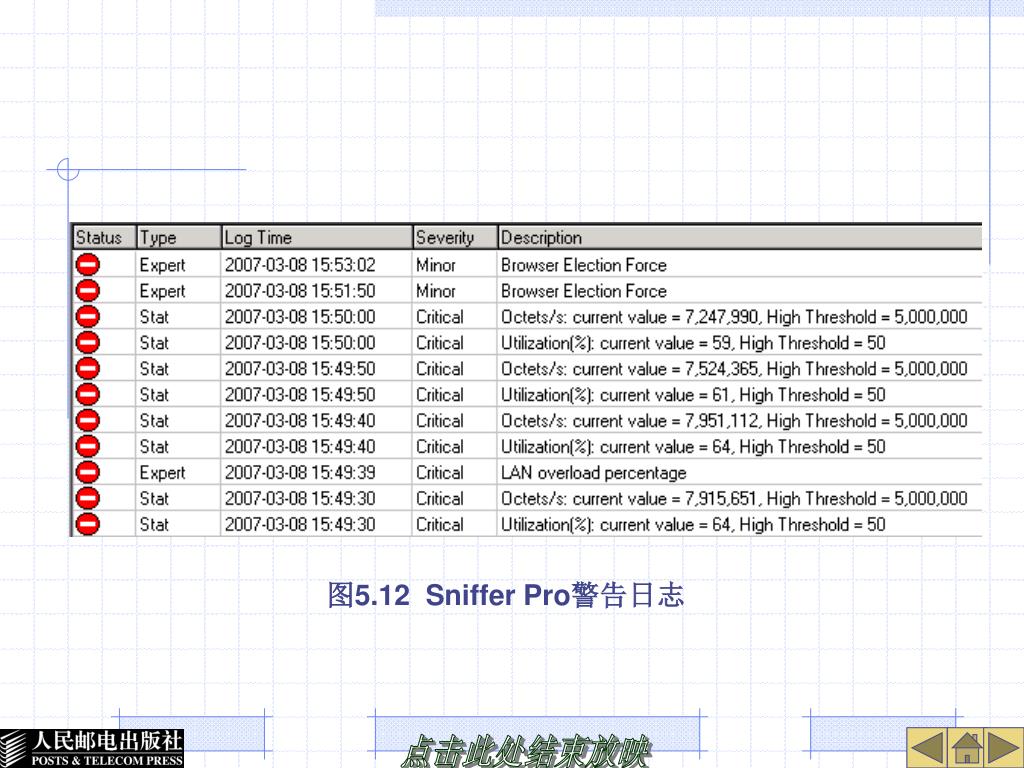Click the end slideshow link text
This screenshot has height=768, width=1024.
[x=526, y=751]
